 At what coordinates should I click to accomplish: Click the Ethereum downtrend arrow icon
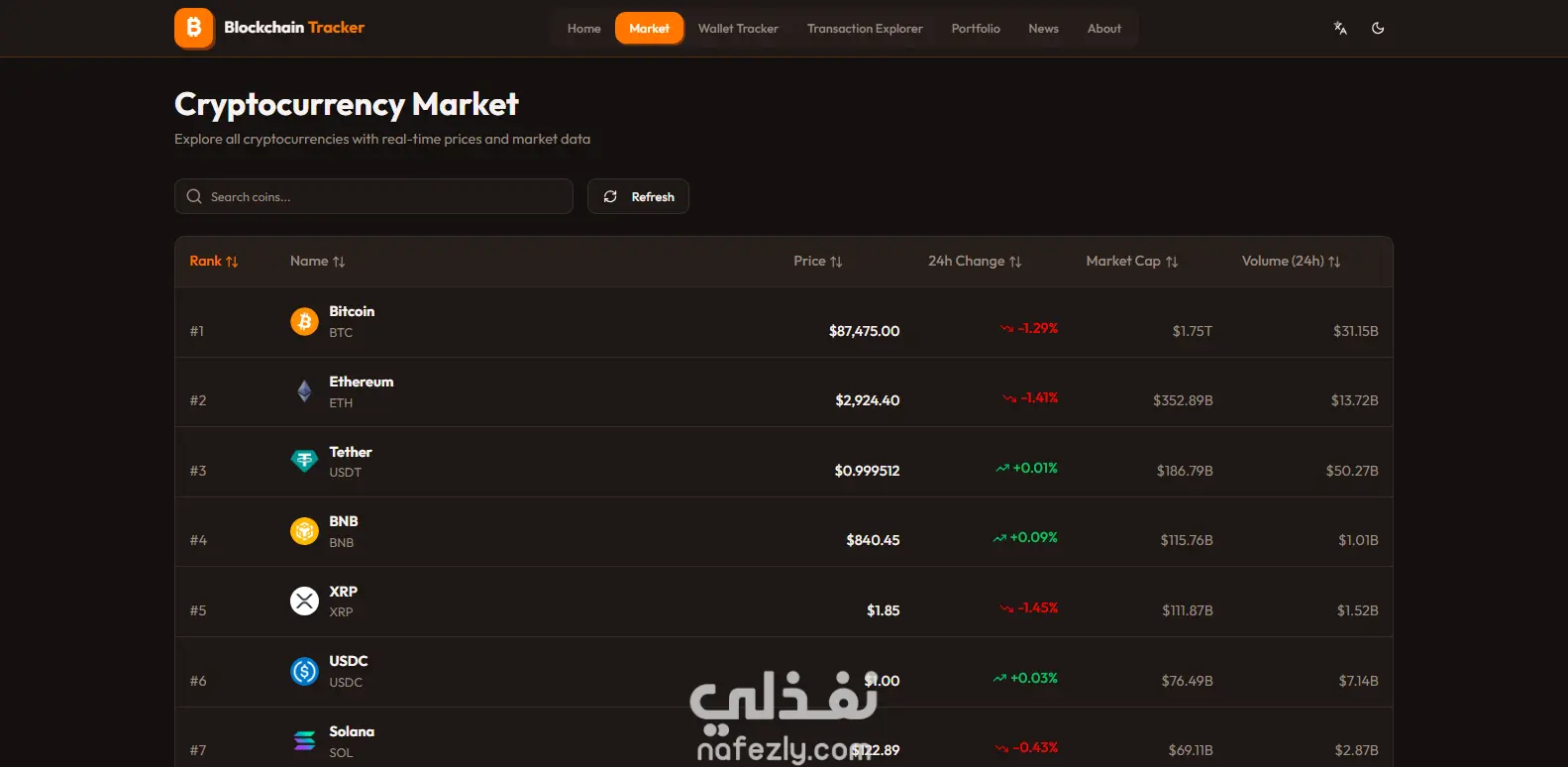(1009, 398)
